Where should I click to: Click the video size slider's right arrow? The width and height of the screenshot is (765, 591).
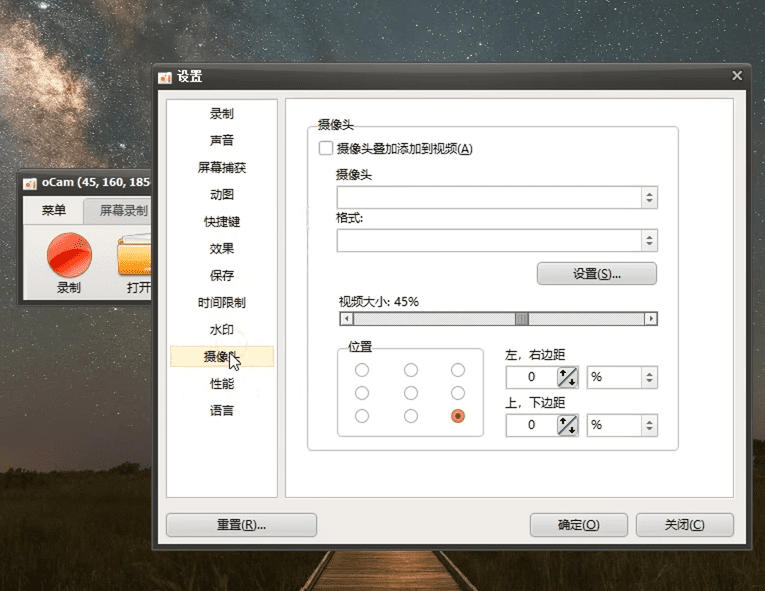[651, 319]
